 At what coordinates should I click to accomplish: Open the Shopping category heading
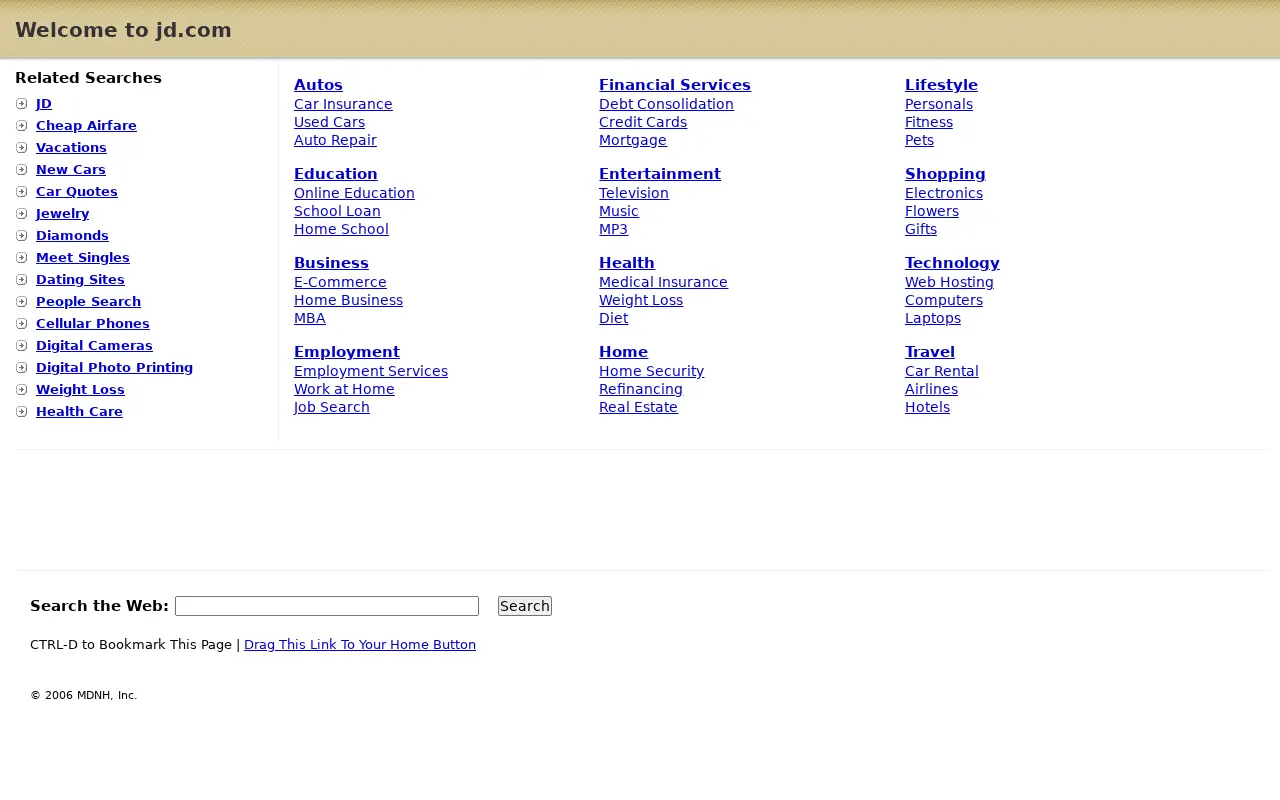(945, 174)
